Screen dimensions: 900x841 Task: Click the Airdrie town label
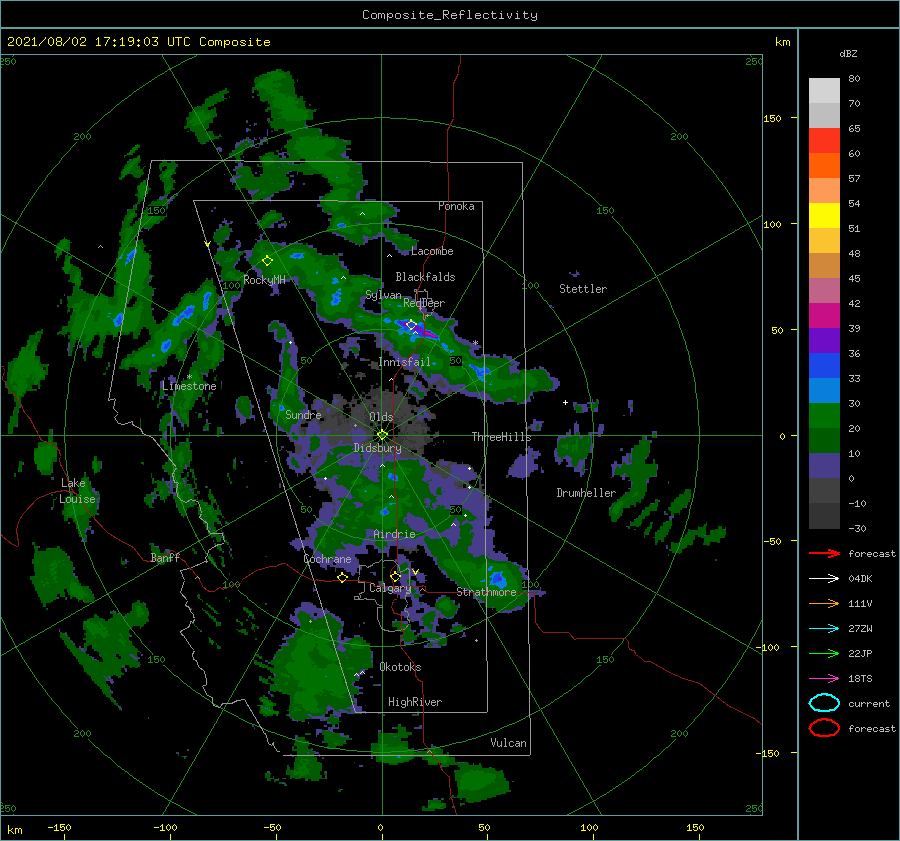coord(394,534)
